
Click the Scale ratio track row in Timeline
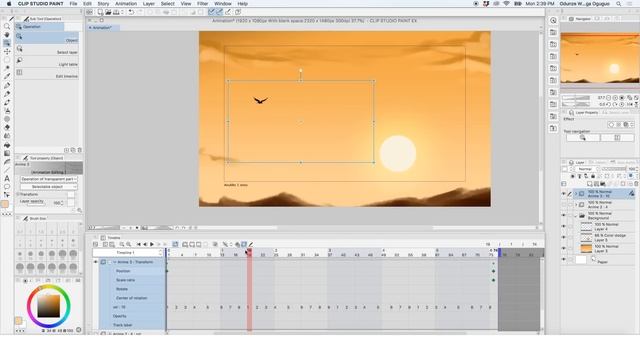pyautogui.click(x=133, y=280)
